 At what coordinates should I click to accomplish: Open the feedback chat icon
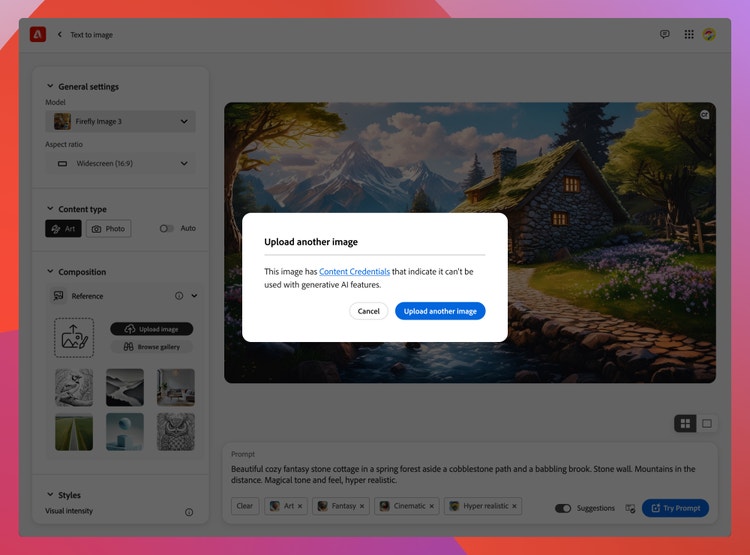point(664,34)
